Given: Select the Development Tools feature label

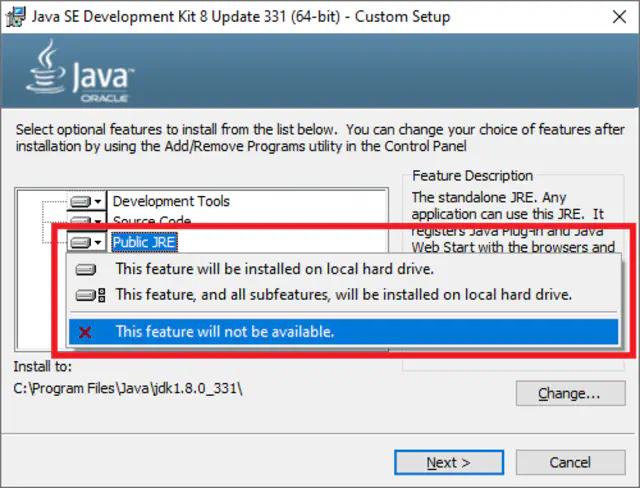Looking at the screenshot, I should click(x=170, y=201).
